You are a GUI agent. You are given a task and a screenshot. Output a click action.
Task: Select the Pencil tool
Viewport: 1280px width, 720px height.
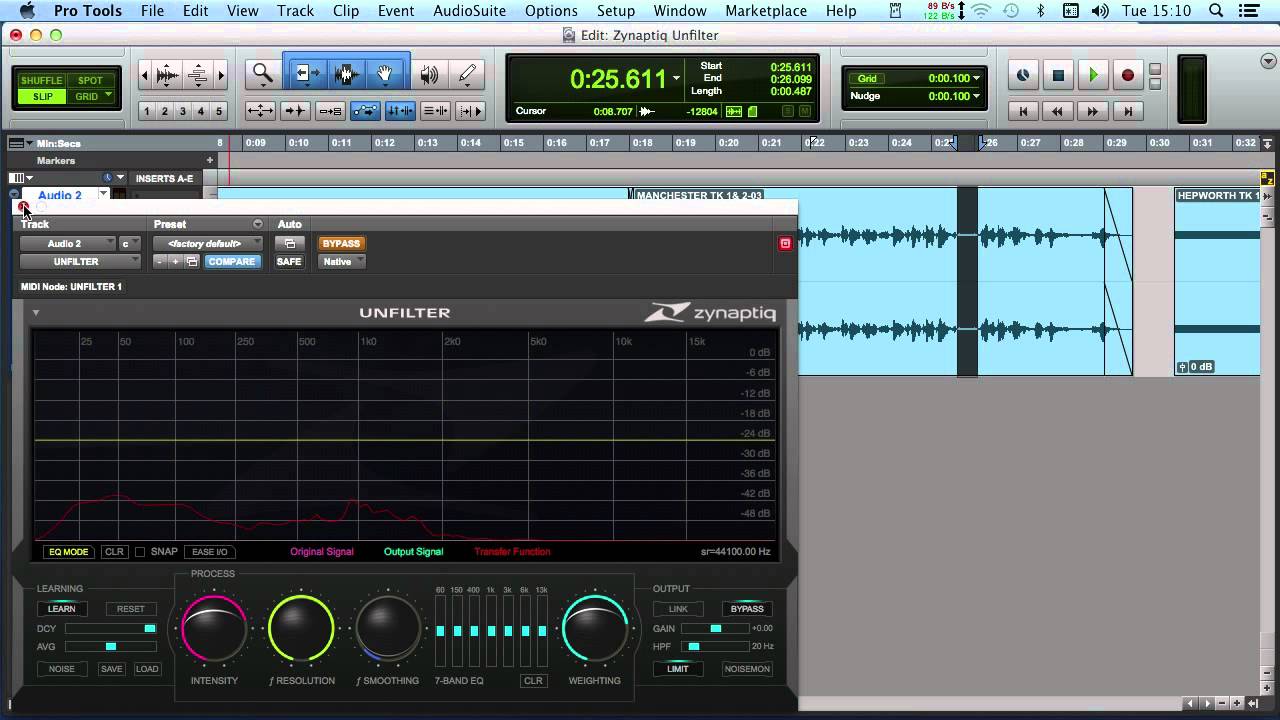[x=467, y=74]
